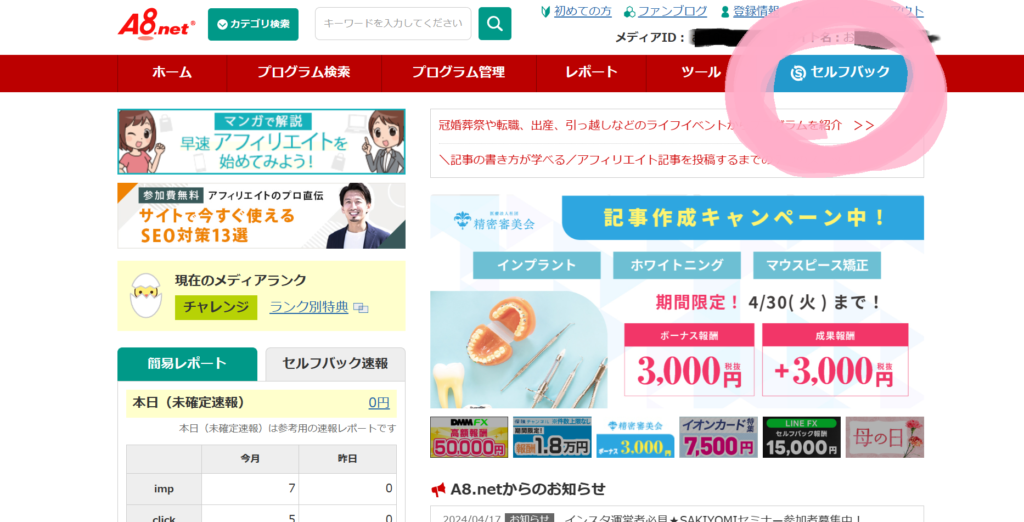The width and height of the screenshot is (1024, 522).
Task: Select the レポート menu item
Action: point(591,72)
